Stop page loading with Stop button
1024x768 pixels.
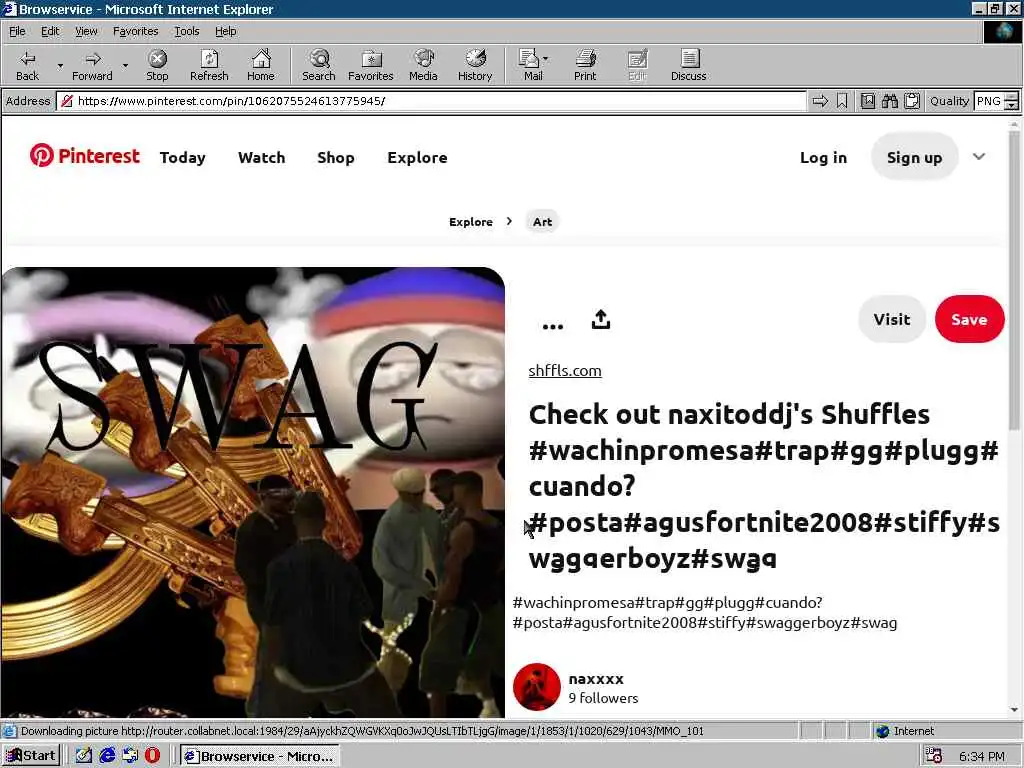coord(157,65)
